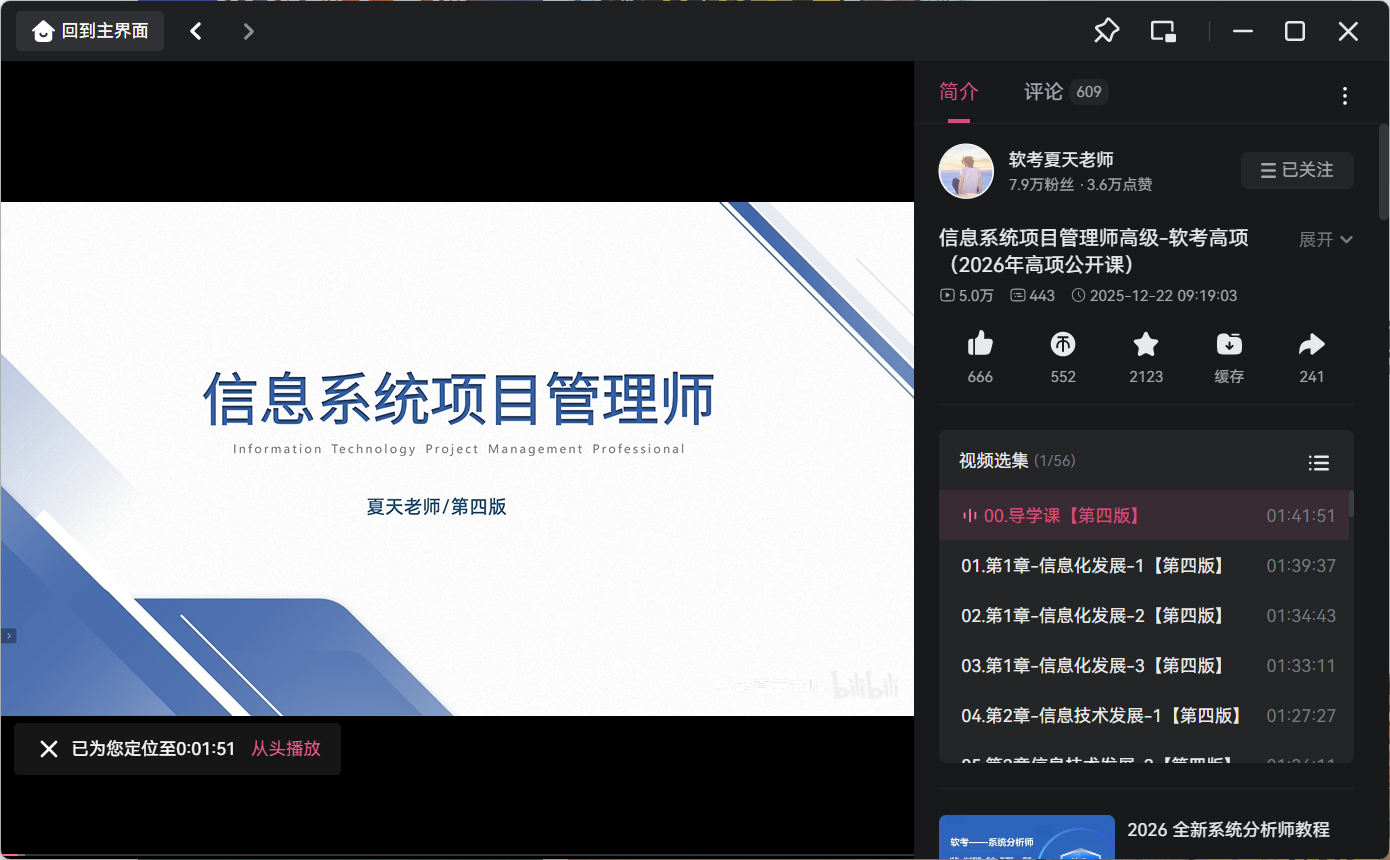The height and width of the screenshot is (860, 1390).
Task: Switch to mini-player mode icon
Action: tap(1163, 31)
